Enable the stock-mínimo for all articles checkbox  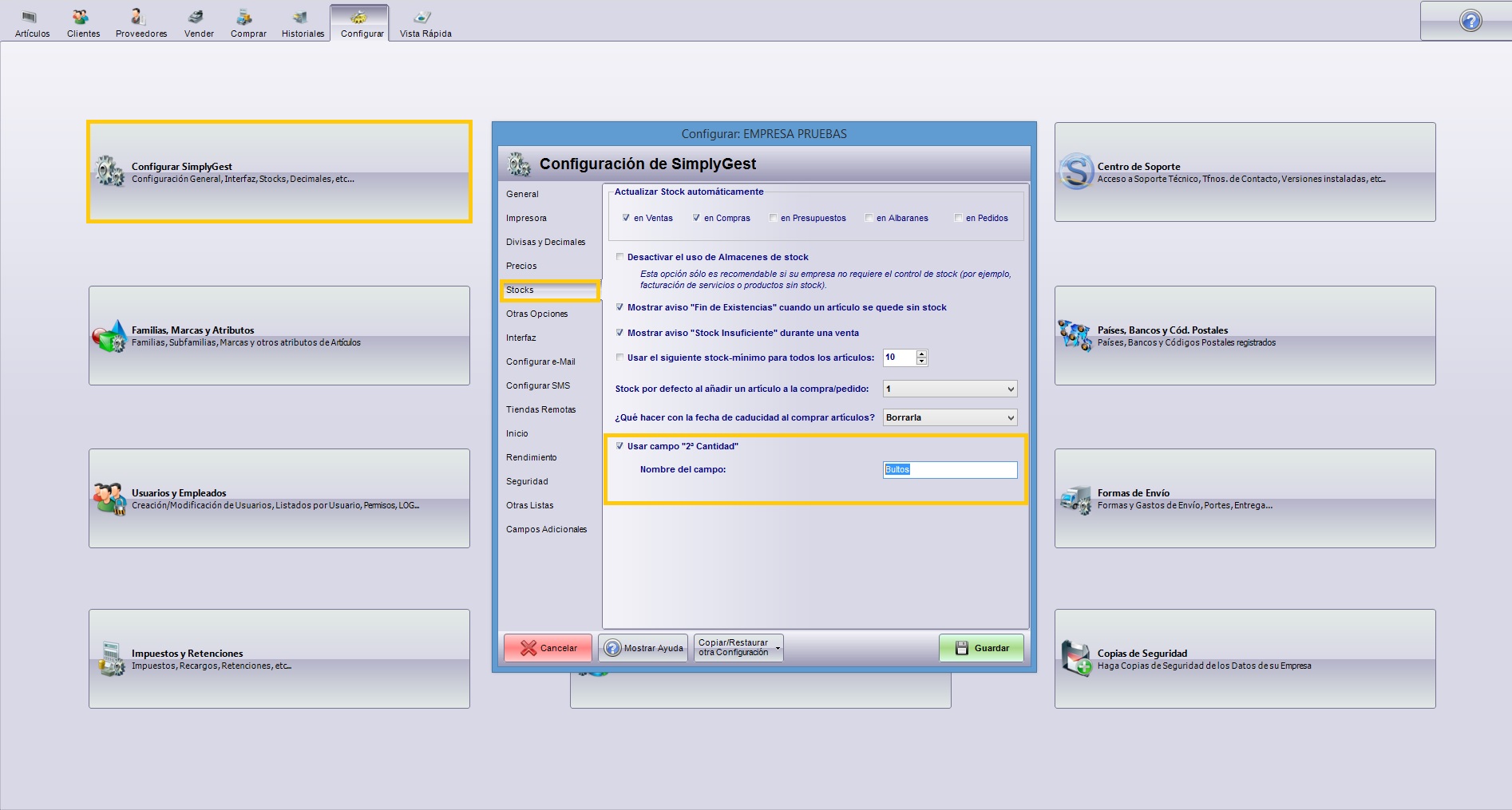pos(619,358)
